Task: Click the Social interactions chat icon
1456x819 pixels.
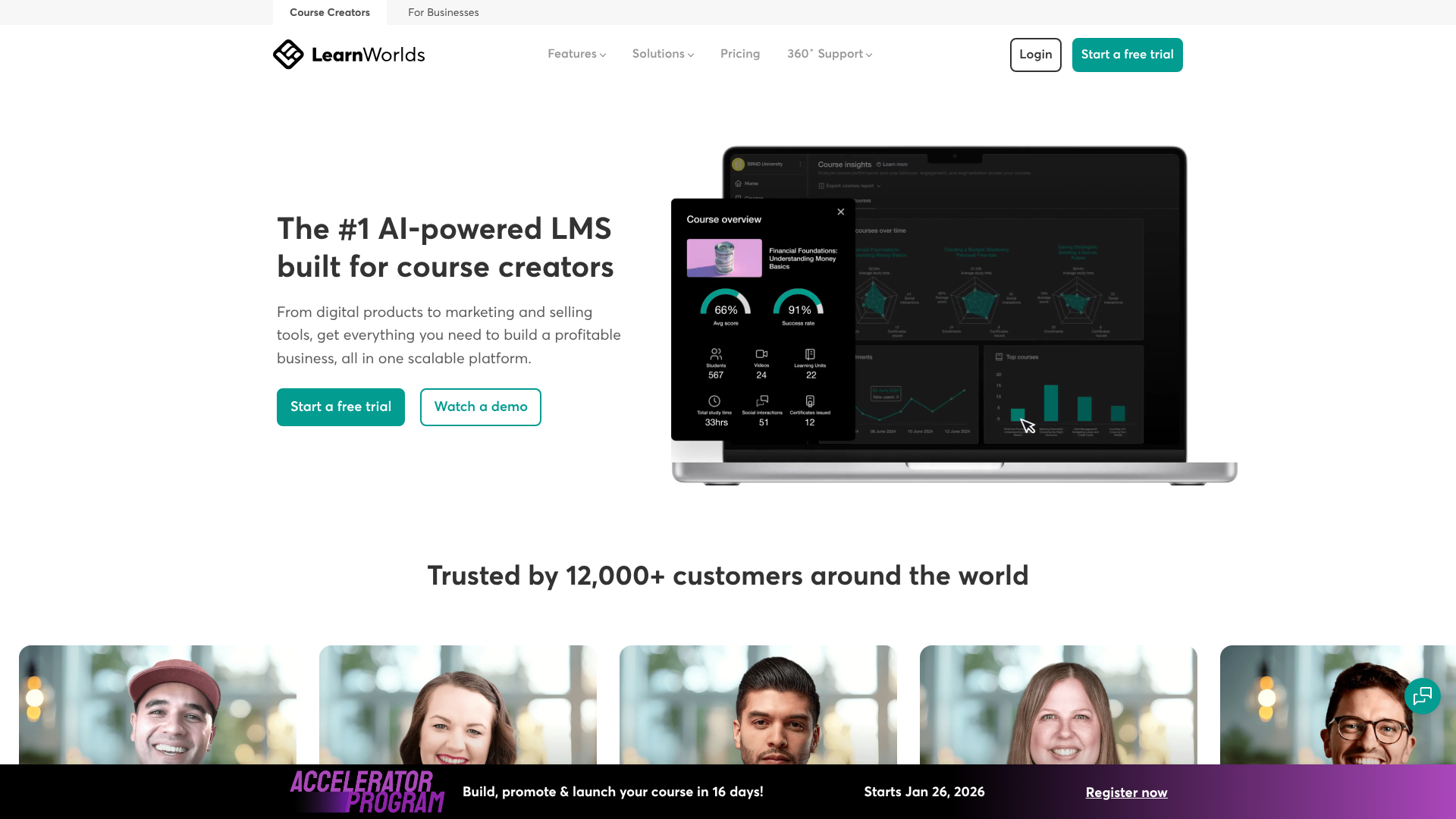Action: 763,401
